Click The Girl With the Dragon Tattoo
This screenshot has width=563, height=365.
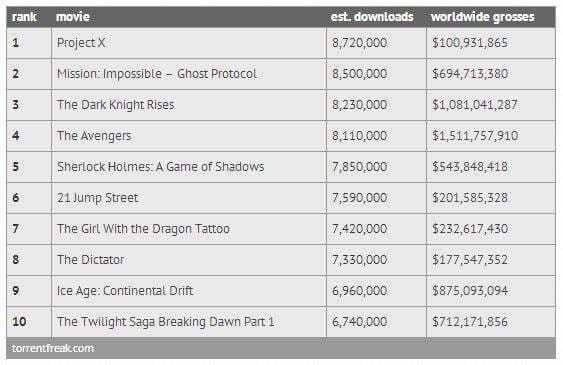[143, 229]
